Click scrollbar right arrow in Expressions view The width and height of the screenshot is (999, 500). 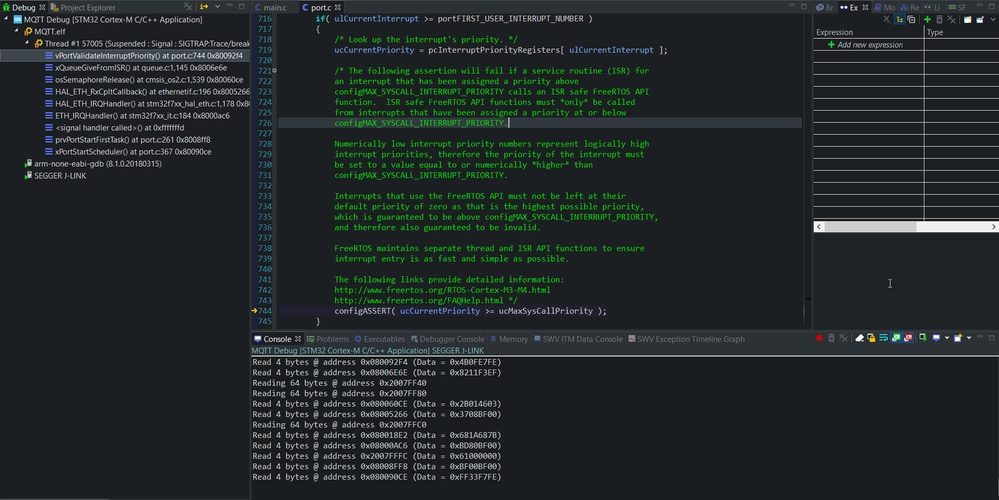pos(993,226)
